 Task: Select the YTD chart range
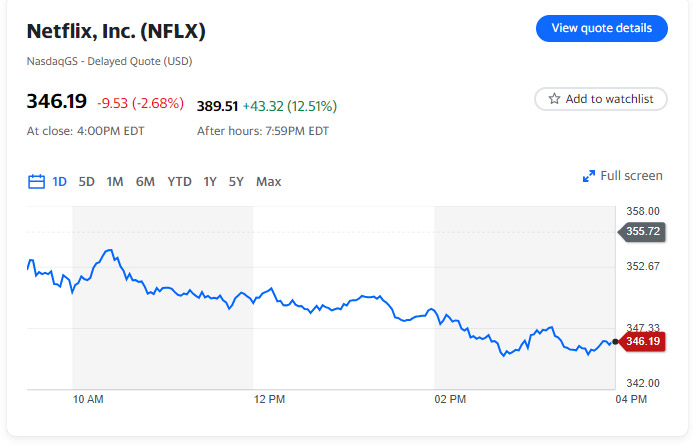179,182
